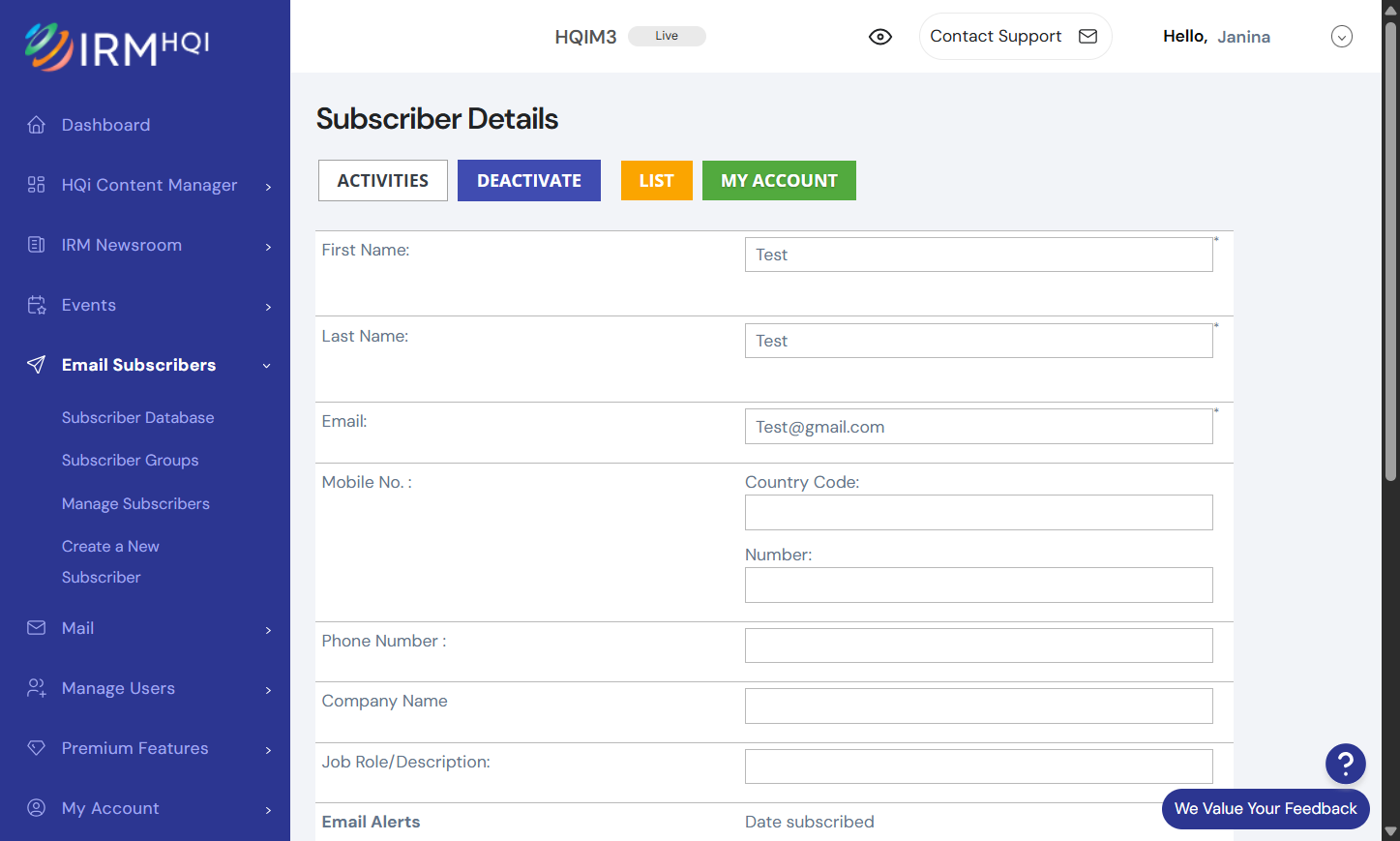This screenshot has height=841, width=1400.
Task: Click the orange LIST button
Action: 657,181
